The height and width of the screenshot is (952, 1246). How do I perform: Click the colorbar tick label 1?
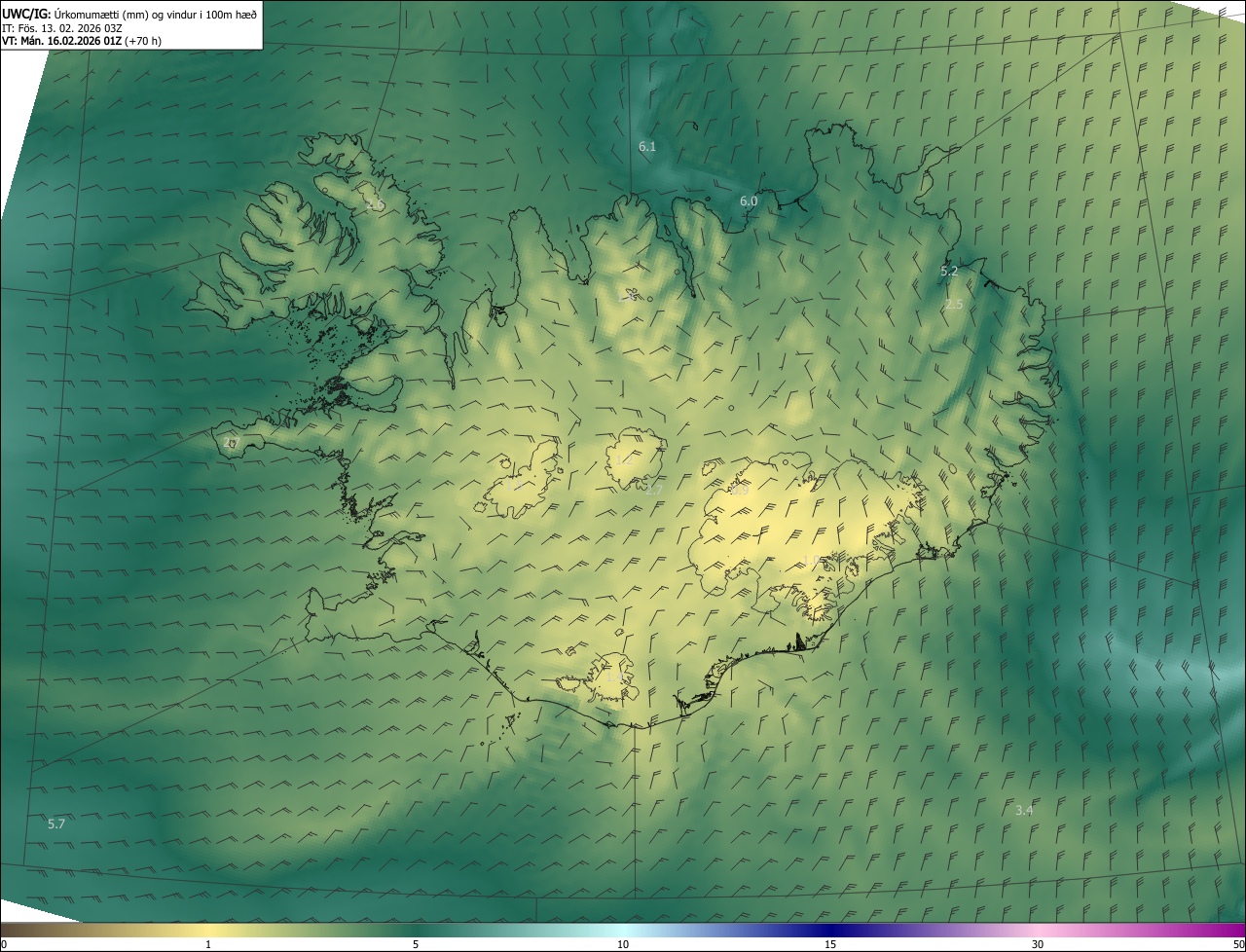point(208,945)
